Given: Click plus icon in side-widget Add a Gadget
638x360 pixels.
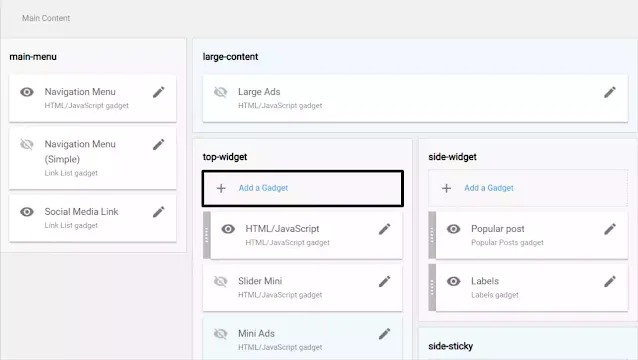Looking at the screenshot, I should [x=446, y=188].
